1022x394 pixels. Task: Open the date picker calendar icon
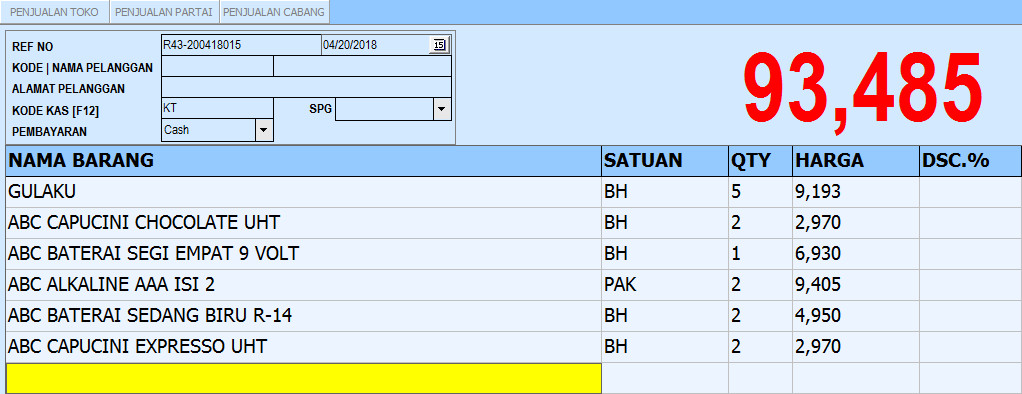pos(439,45)
